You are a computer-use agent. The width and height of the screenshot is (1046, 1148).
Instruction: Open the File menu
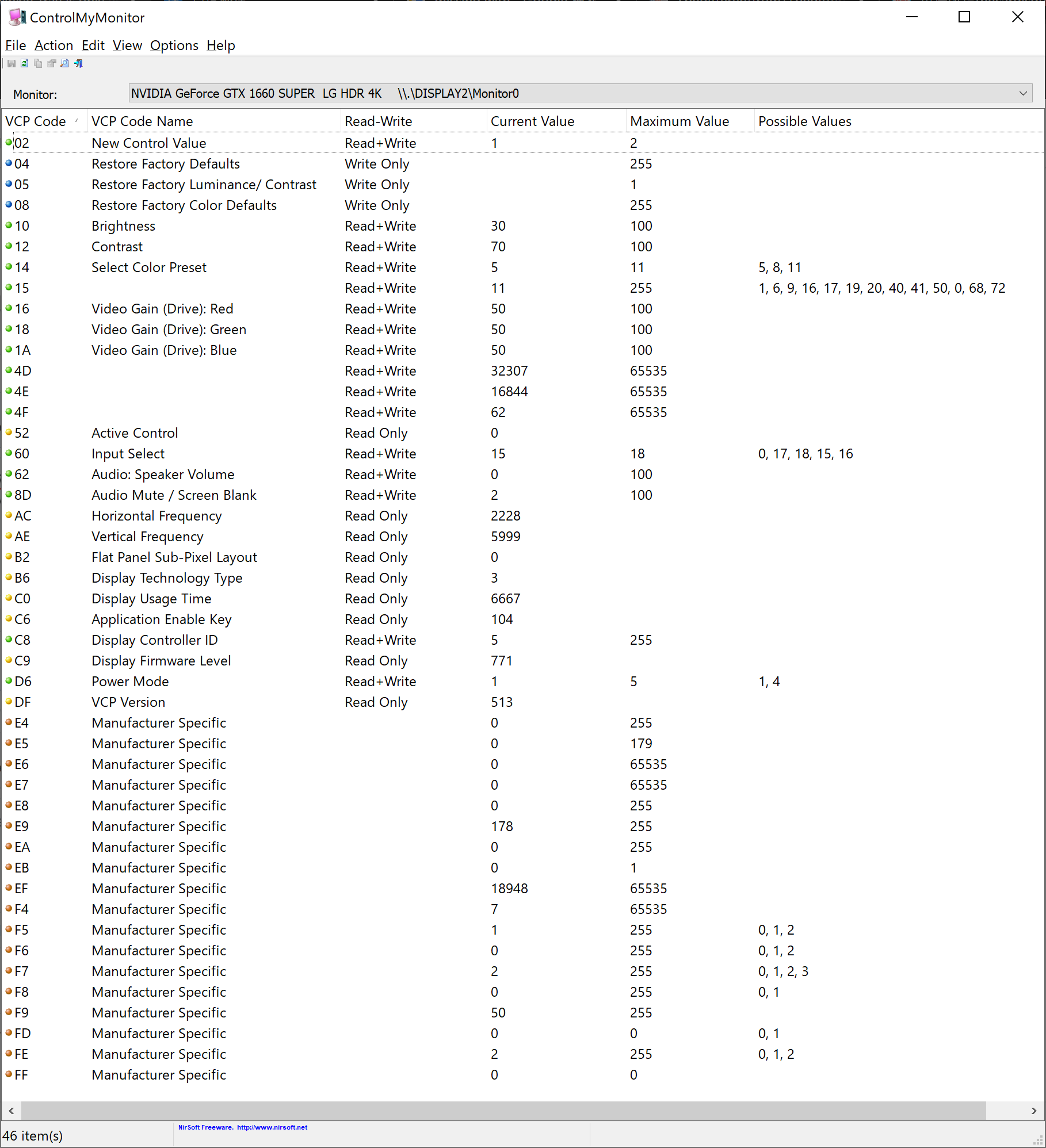pyautogui.click(x=15, y=45)
